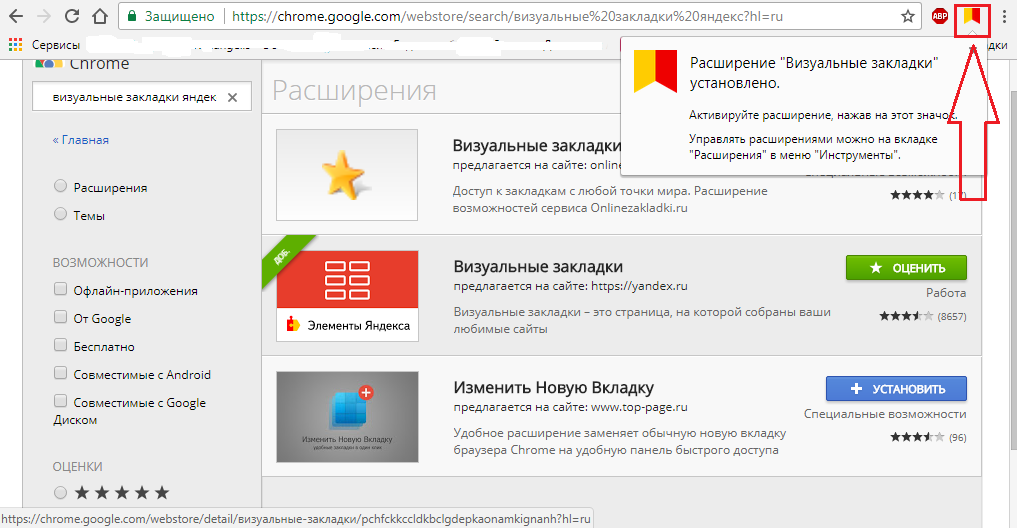Viewport: 1017px width, 528px height.
Task: Go back with the browser back arrow
Action: pyautogui.click(x=16, y=16)
